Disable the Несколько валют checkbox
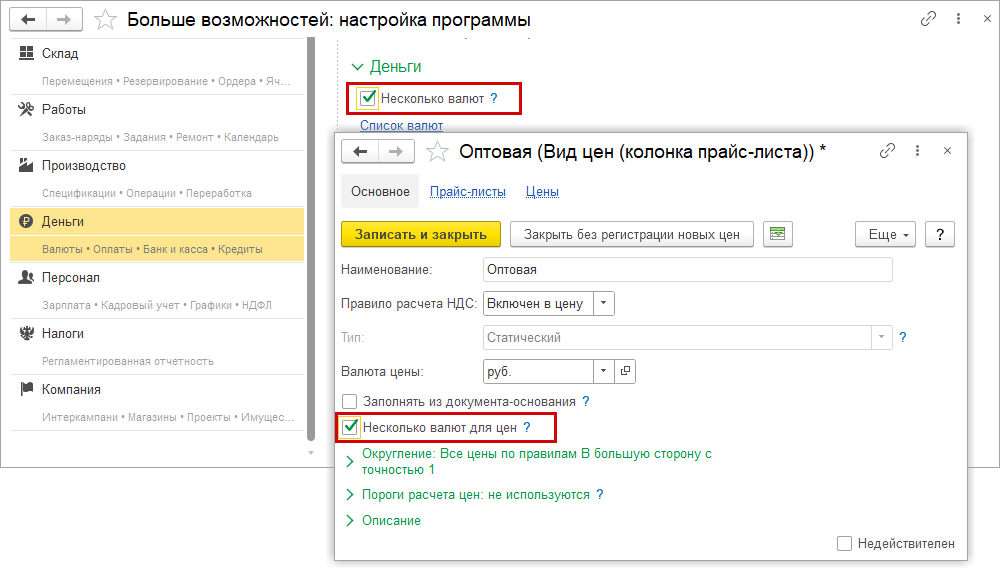1000x571 pixels. click(368, 98)
